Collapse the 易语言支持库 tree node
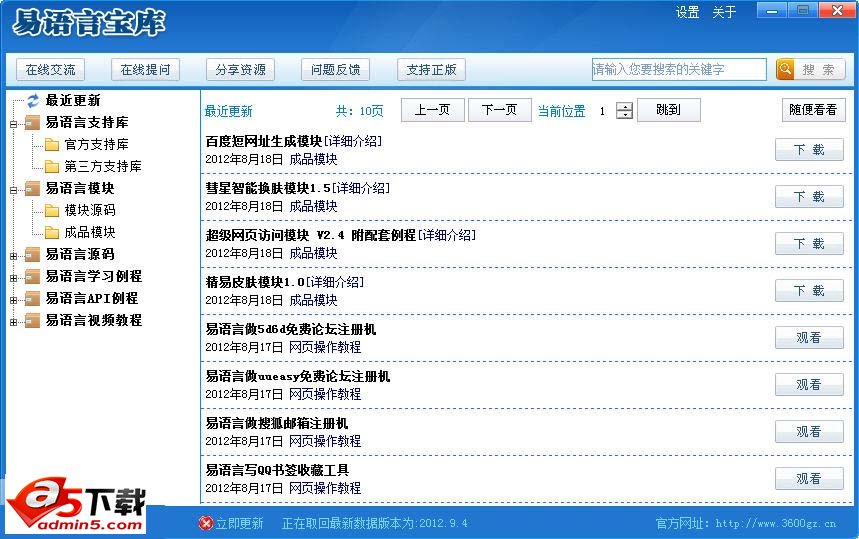859x539 pixels. 14,123
